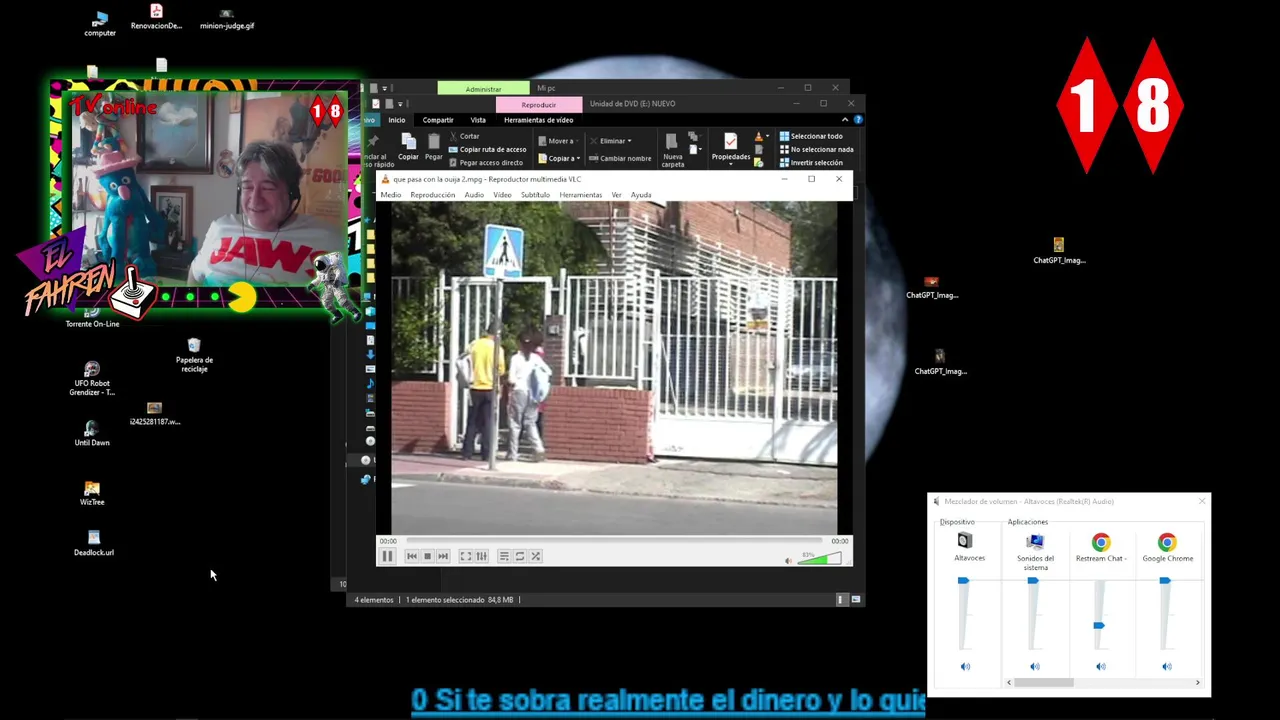Viewport: 1280px width, 720px height.
Task: Open VLC Audio menu
Action: click(x=474, y=195)
